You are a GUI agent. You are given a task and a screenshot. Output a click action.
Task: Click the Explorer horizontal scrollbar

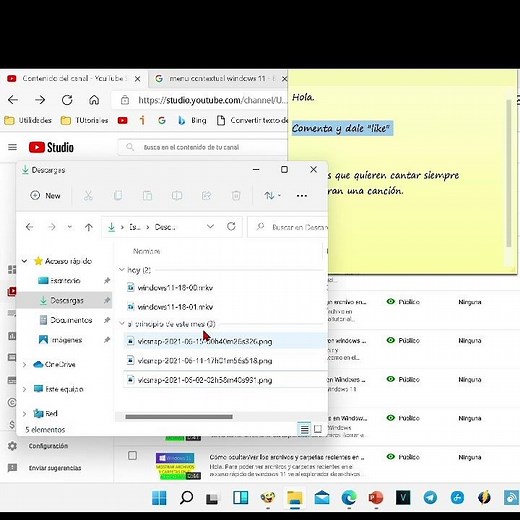(179, 417)
